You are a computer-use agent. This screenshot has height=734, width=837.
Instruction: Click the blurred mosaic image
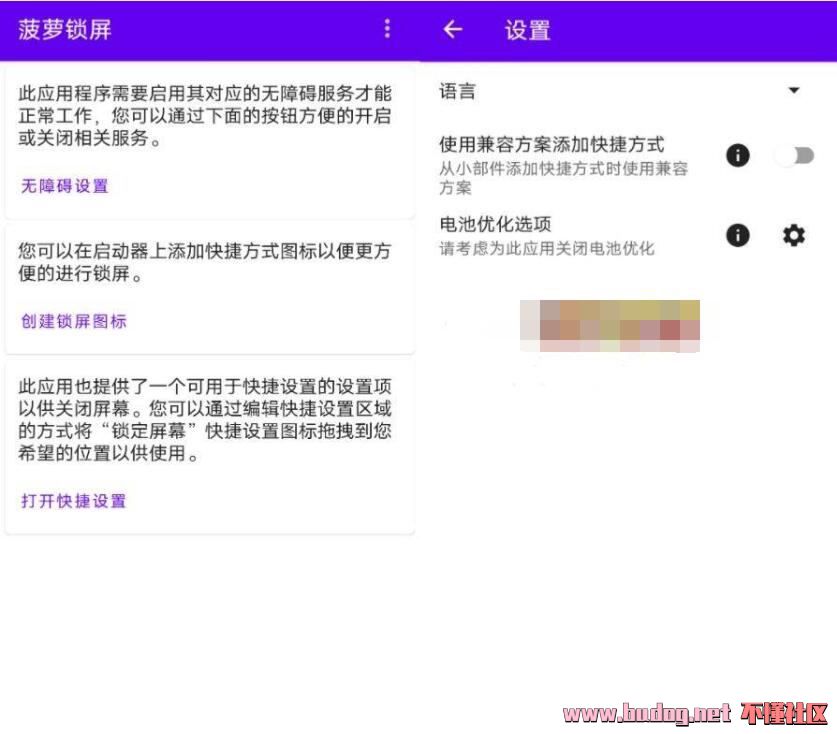click(610, 325)
